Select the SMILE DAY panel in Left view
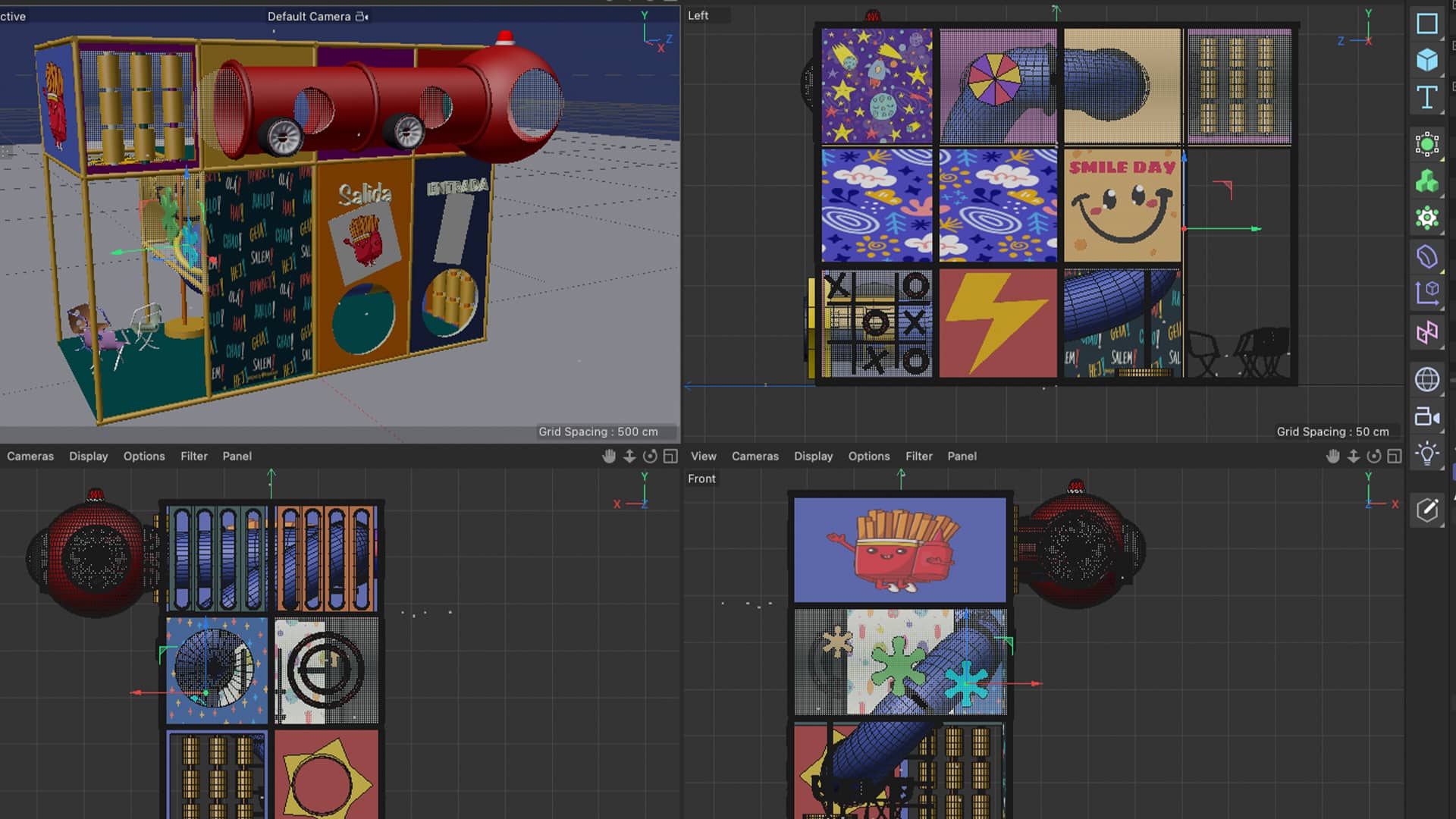 click(1122, 206)
